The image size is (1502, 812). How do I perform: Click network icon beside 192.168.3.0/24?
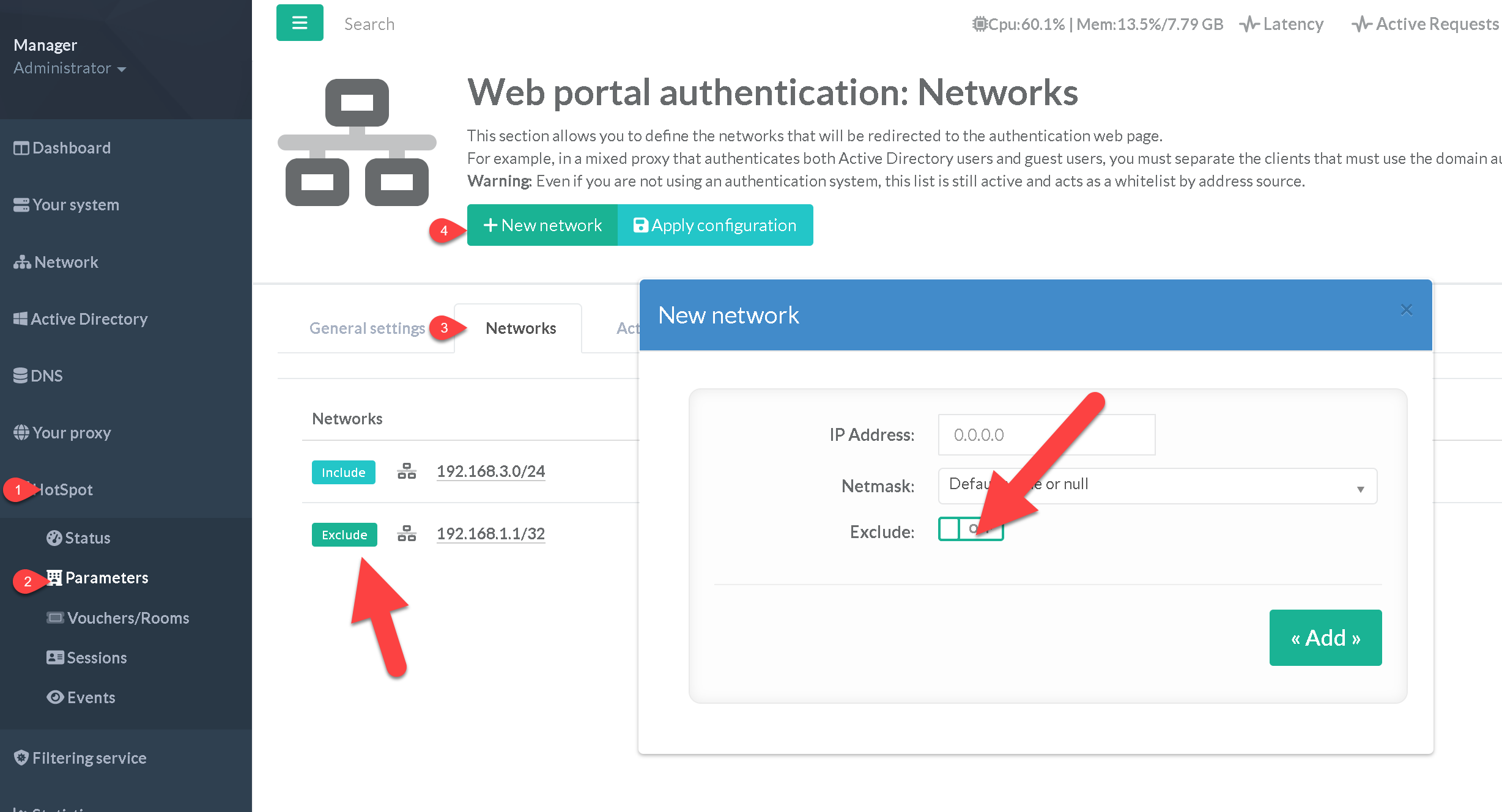(x=407, y=471)
